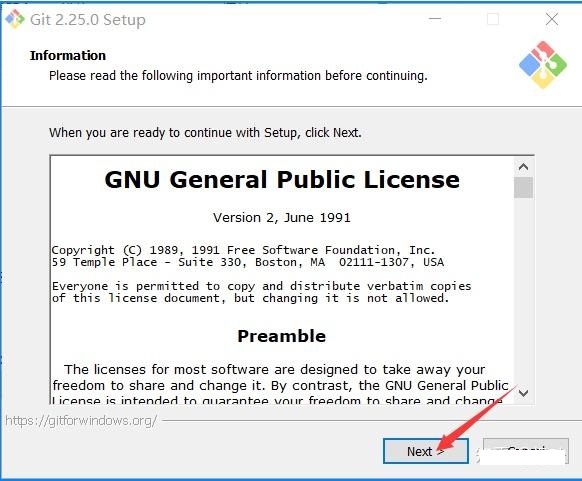Click the scrollbar up arrow in license box
The width and height of the screenshot is (582, 481).
(x=523, y=167)
